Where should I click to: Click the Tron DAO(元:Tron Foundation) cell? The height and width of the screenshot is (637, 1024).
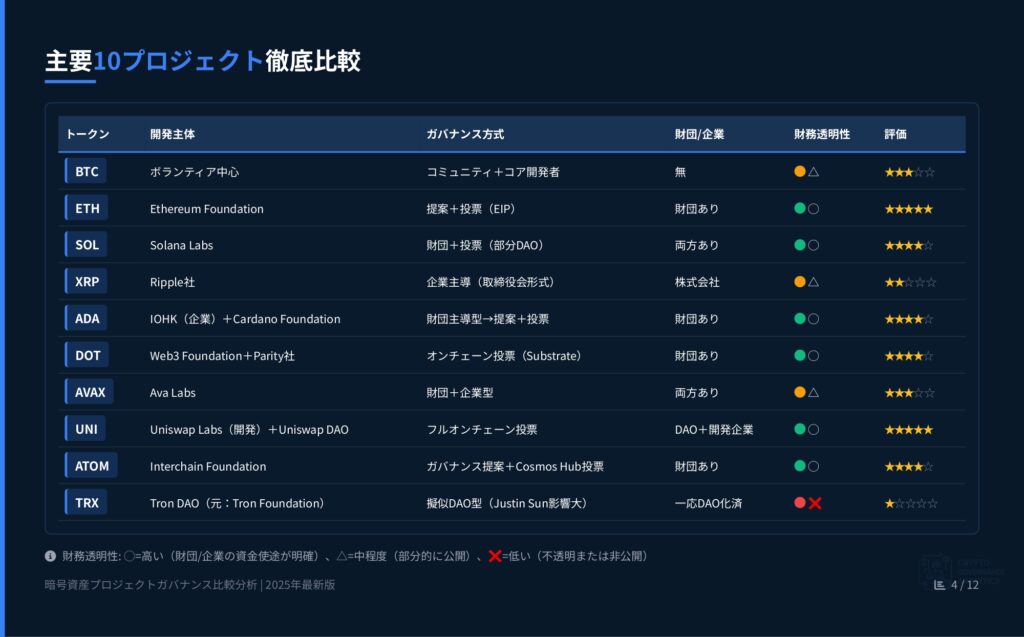237,503
